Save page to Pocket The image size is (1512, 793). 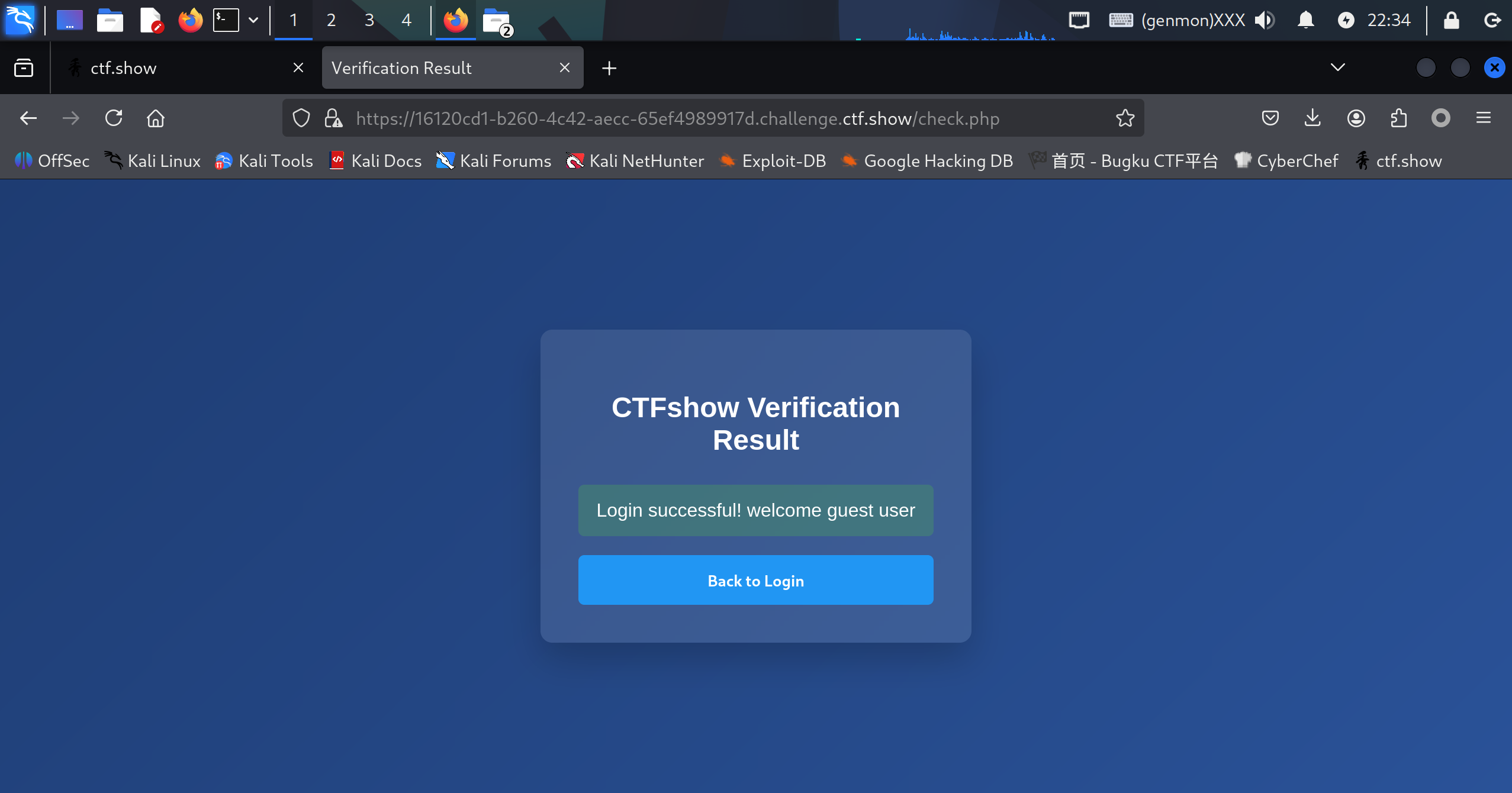tap(1270, 118)
